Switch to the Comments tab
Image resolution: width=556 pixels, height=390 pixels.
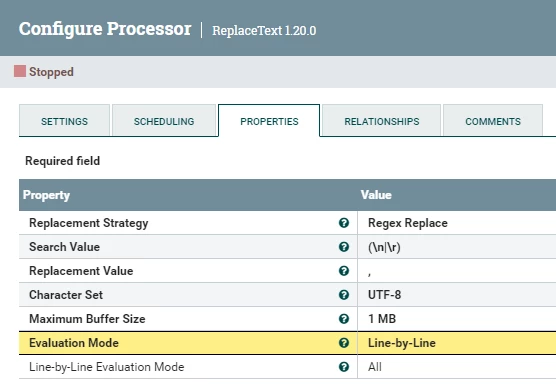point(493,121)
